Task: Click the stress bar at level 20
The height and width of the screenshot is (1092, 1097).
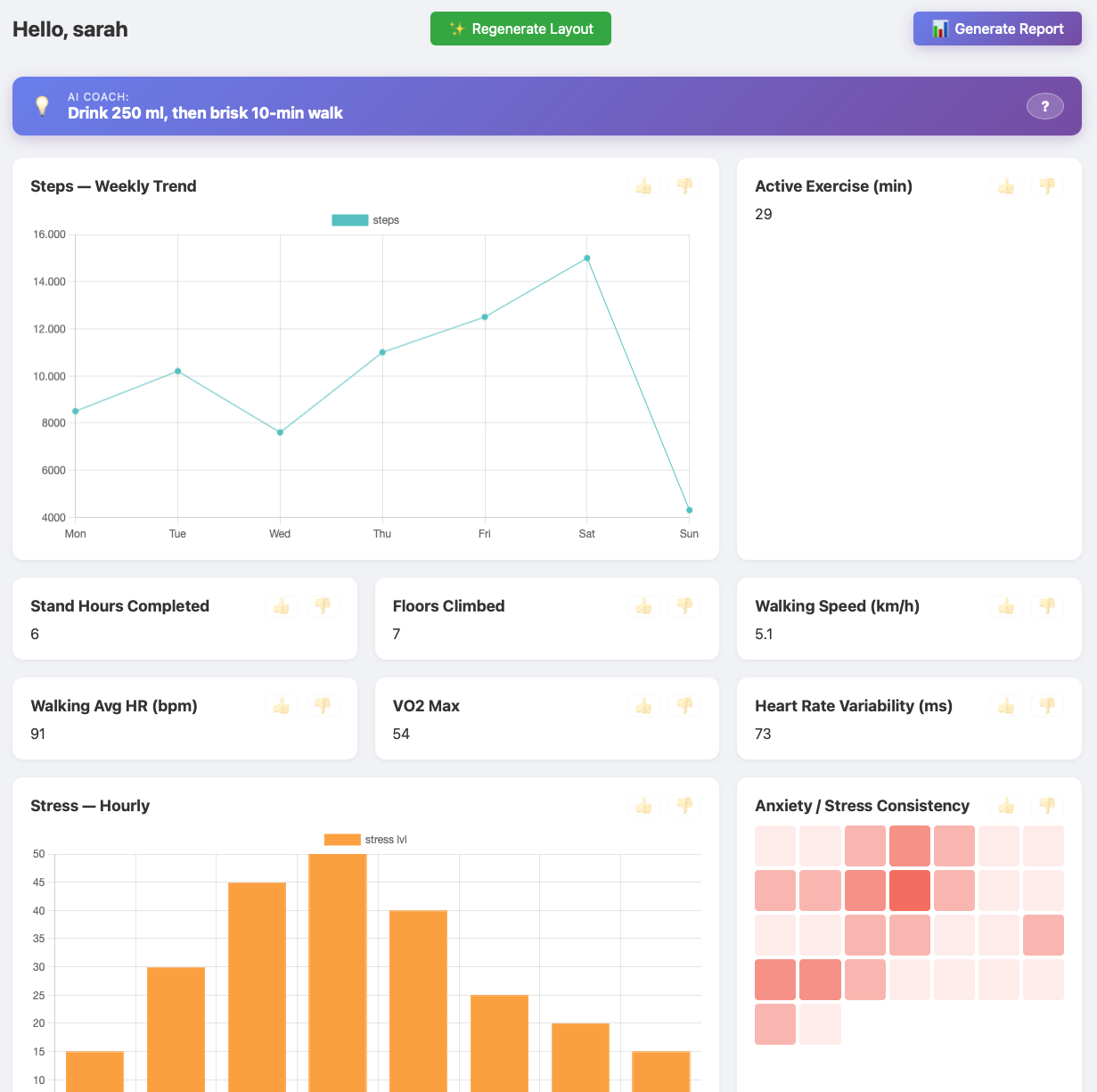Action: [x=580, y=1057]
